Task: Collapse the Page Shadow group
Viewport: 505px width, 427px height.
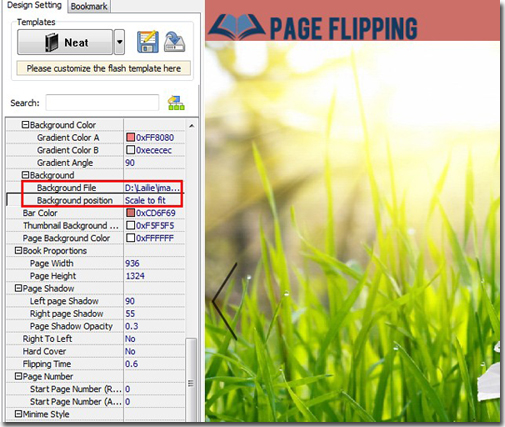Action: click(x=18, y=288)
